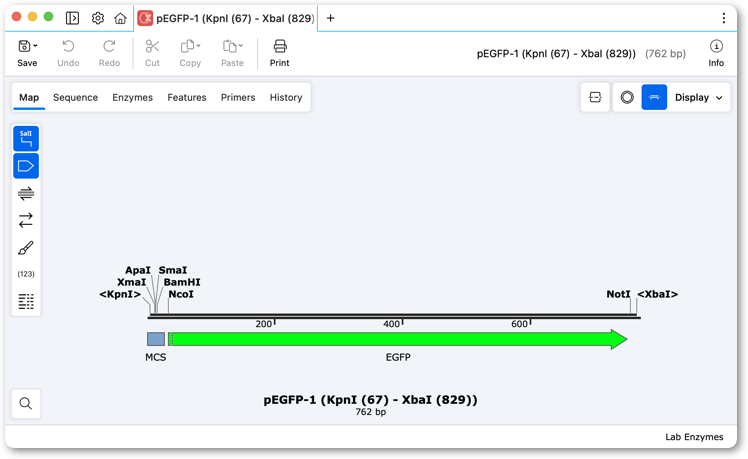Open the History tab
748x459 pixels.
[x=286, y=97]
